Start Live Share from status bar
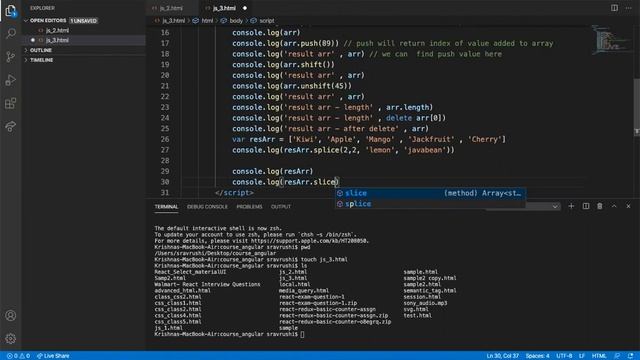 [53, 356]
